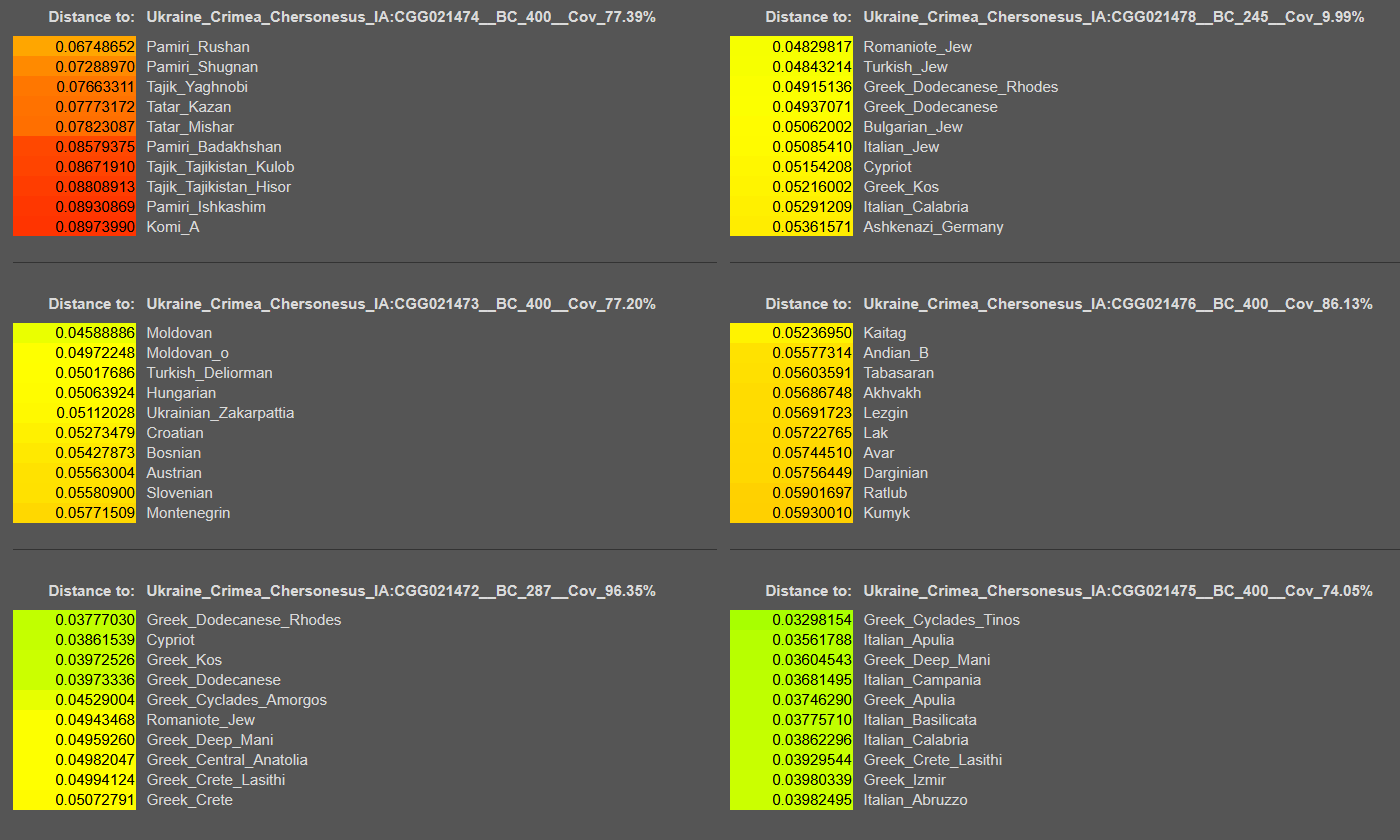Click the CGG021473 Cov_77.20% sample heading
The image size is (1400, 840).
tap(401, 304)
